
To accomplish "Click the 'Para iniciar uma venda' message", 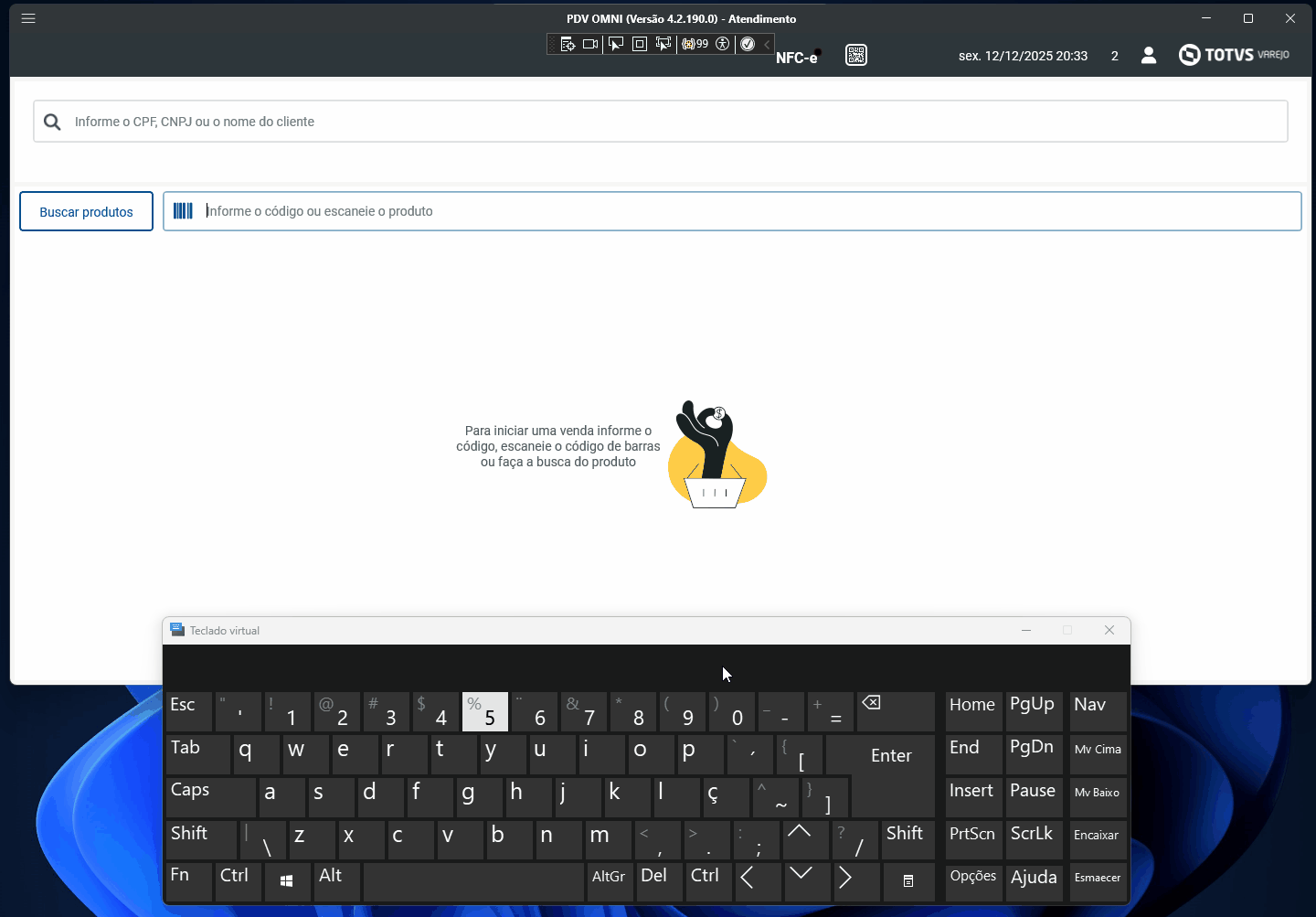I will [558, 446].
